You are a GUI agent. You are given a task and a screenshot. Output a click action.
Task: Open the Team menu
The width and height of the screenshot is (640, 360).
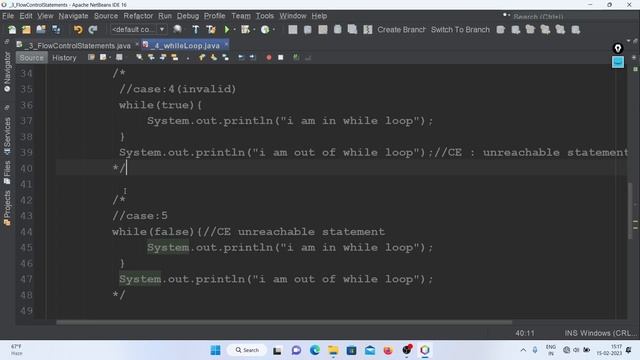pyautogui.click(x=241, y=16)
